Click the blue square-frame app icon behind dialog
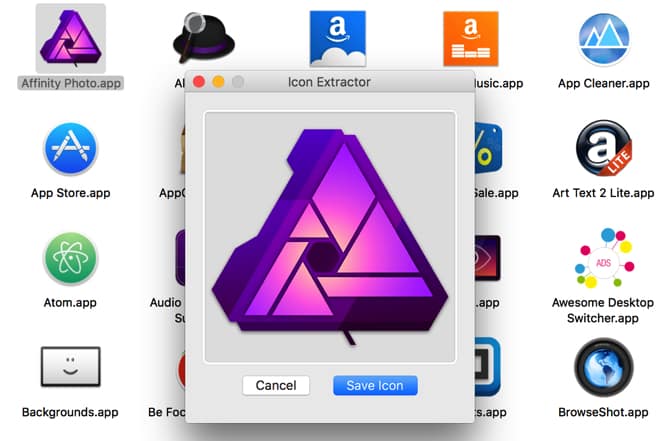The image size is (660, 441). pyautogui.click(x=487, y=367)
